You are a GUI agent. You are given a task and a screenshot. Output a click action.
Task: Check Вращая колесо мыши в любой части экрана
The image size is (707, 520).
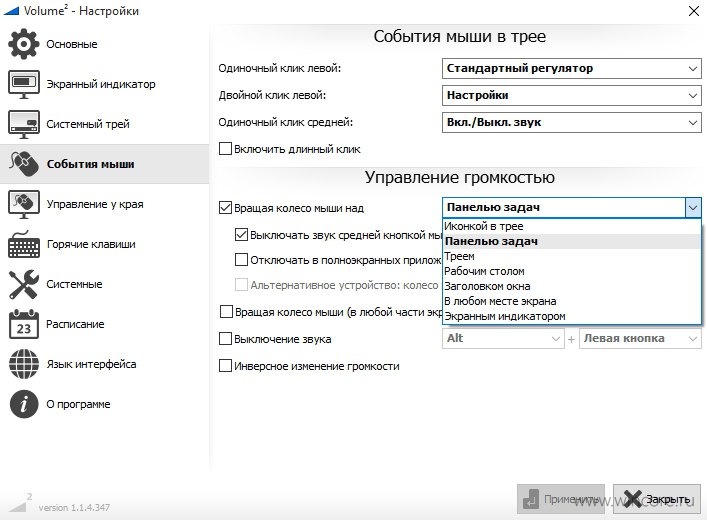[x=226, y=312]
